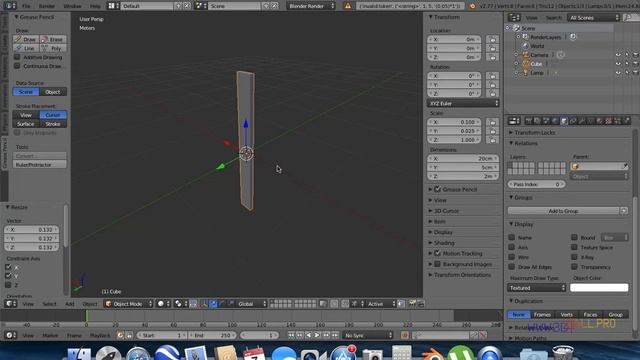The height and width of the screenshot is (360, 640).
Task: Jump to the start frame in timeline
Action: (x=291, y=335)
